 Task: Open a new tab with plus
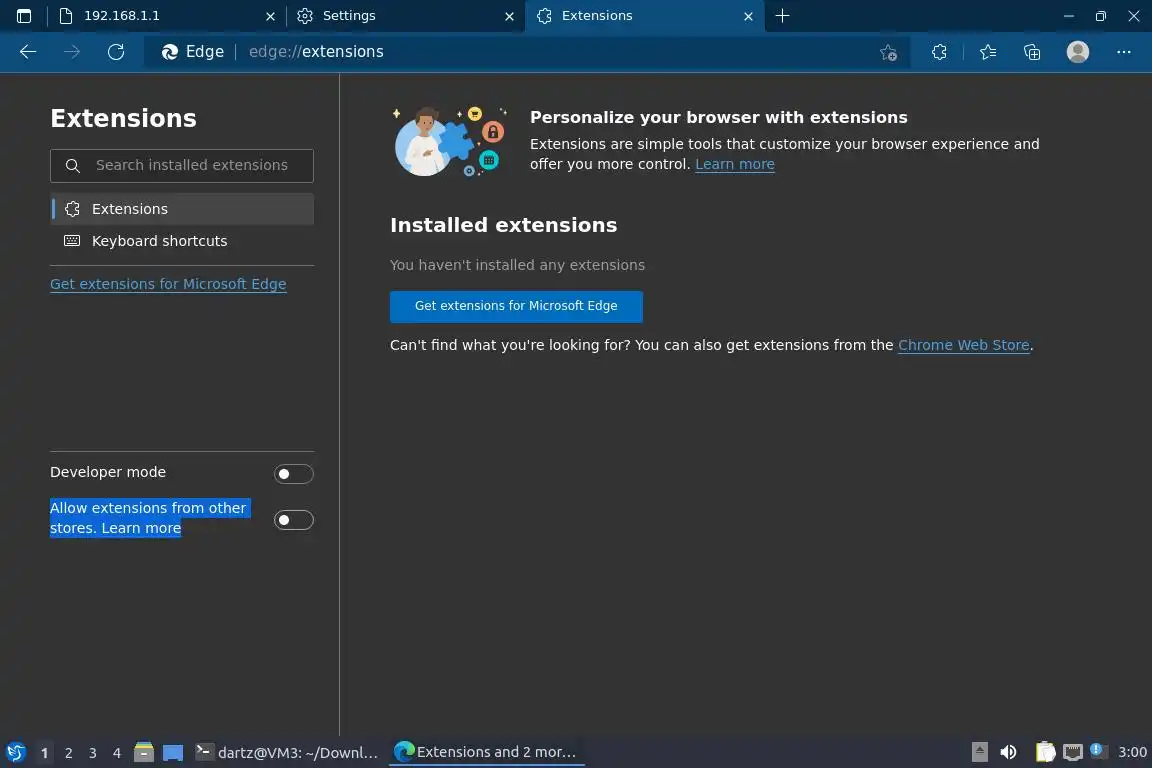point(782,15)
